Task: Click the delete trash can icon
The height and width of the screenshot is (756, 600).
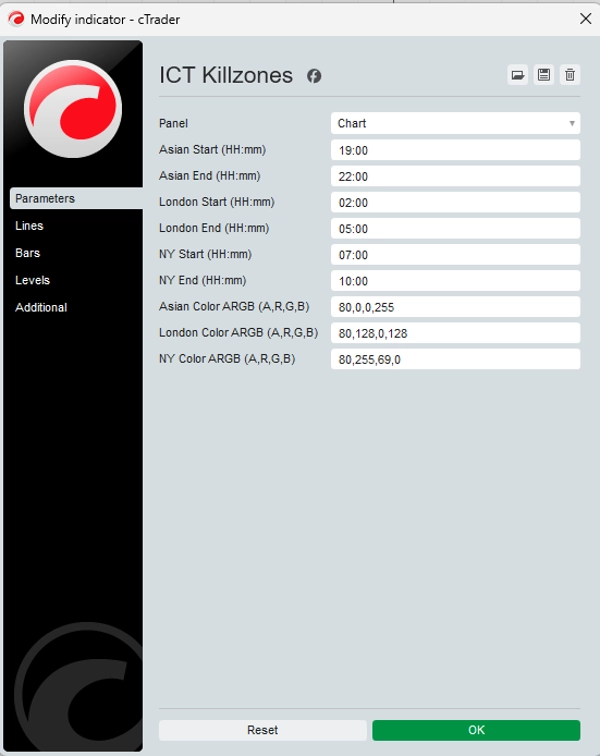Action: coord(570,75)
